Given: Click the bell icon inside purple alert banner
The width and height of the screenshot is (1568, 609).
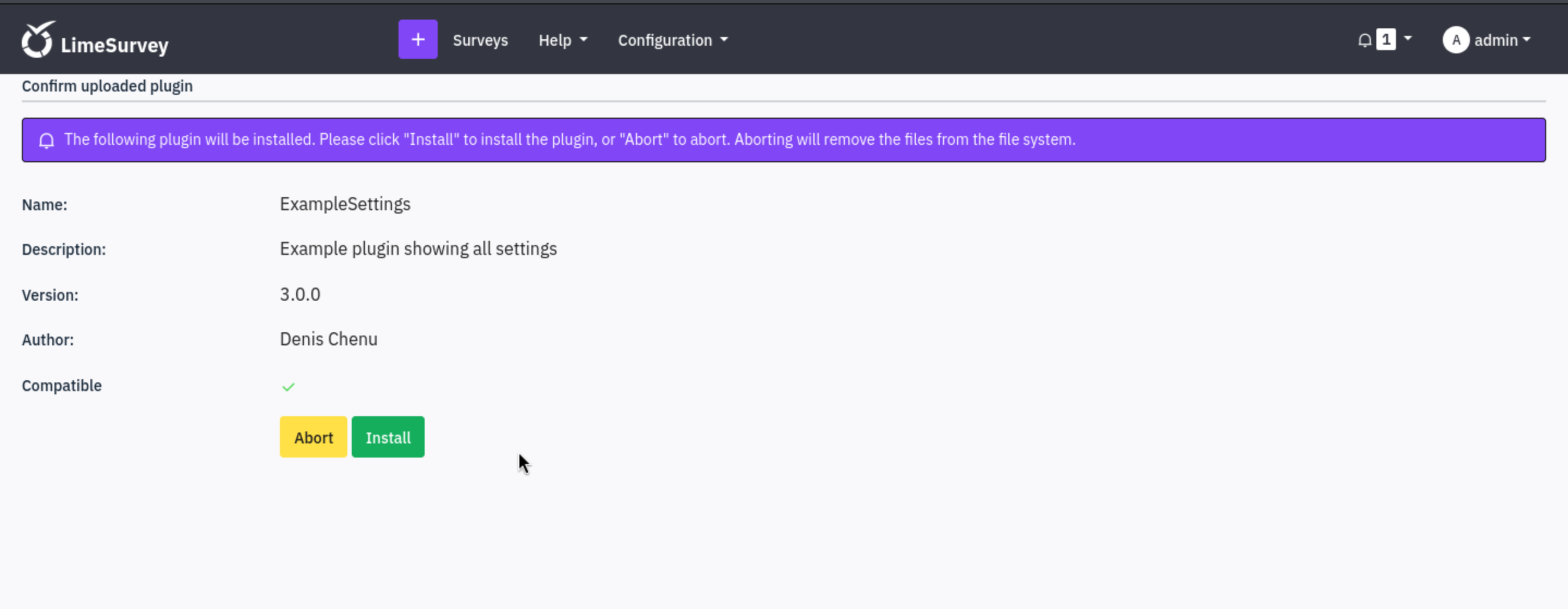Looking at the screenshot, I should point(46,140).
